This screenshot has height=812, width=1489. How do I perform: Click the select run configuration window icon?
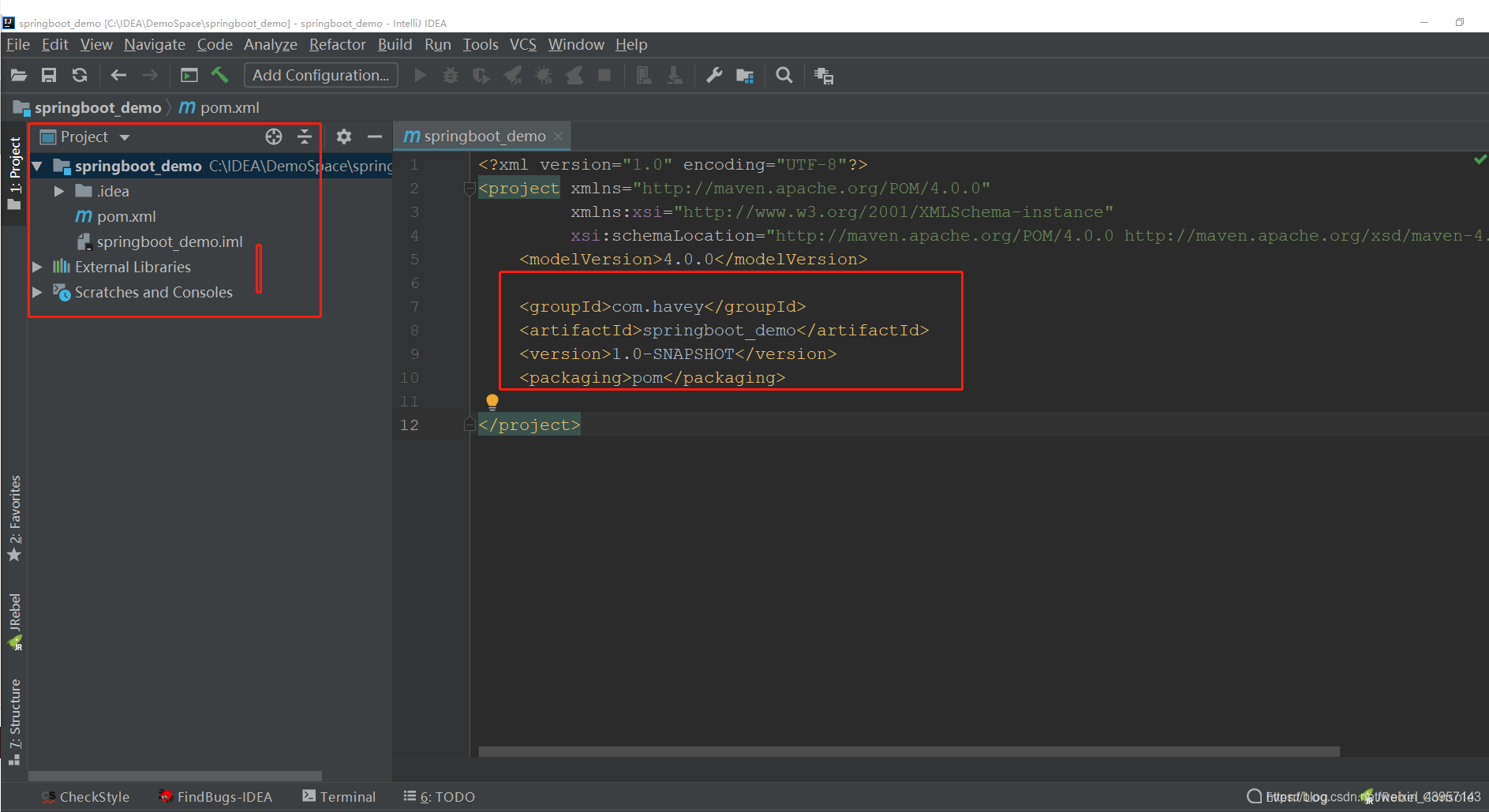click(189, 76)
